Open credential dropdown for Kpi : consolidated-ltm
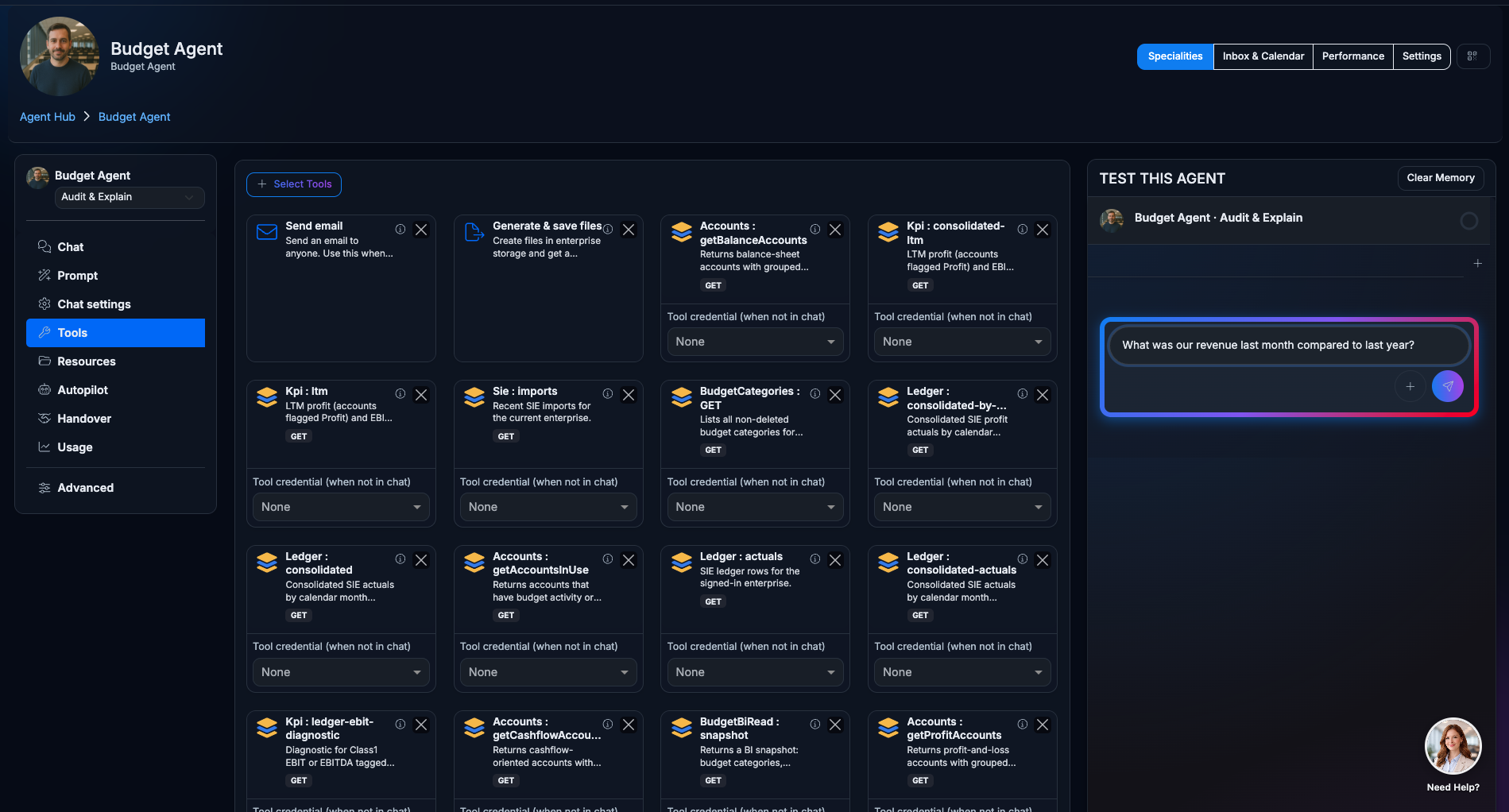The image size is (1509, 812). [x=962, y=342]
